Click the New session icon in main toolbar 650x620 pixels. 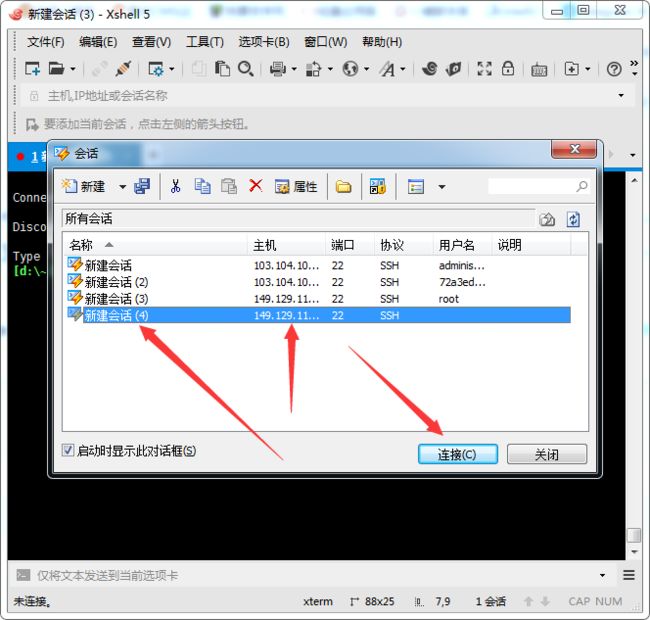click(x=32, y=68)
